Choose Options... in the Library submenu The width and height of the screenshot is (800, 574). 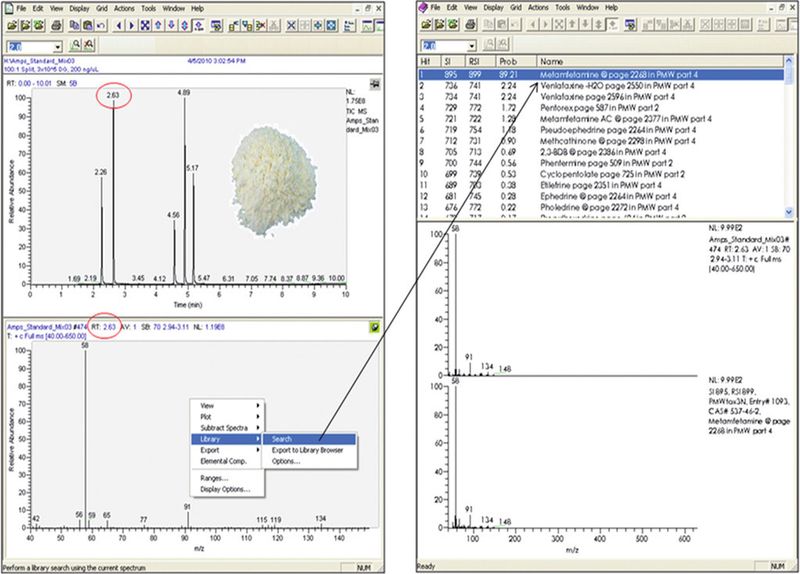click(309, 462)
